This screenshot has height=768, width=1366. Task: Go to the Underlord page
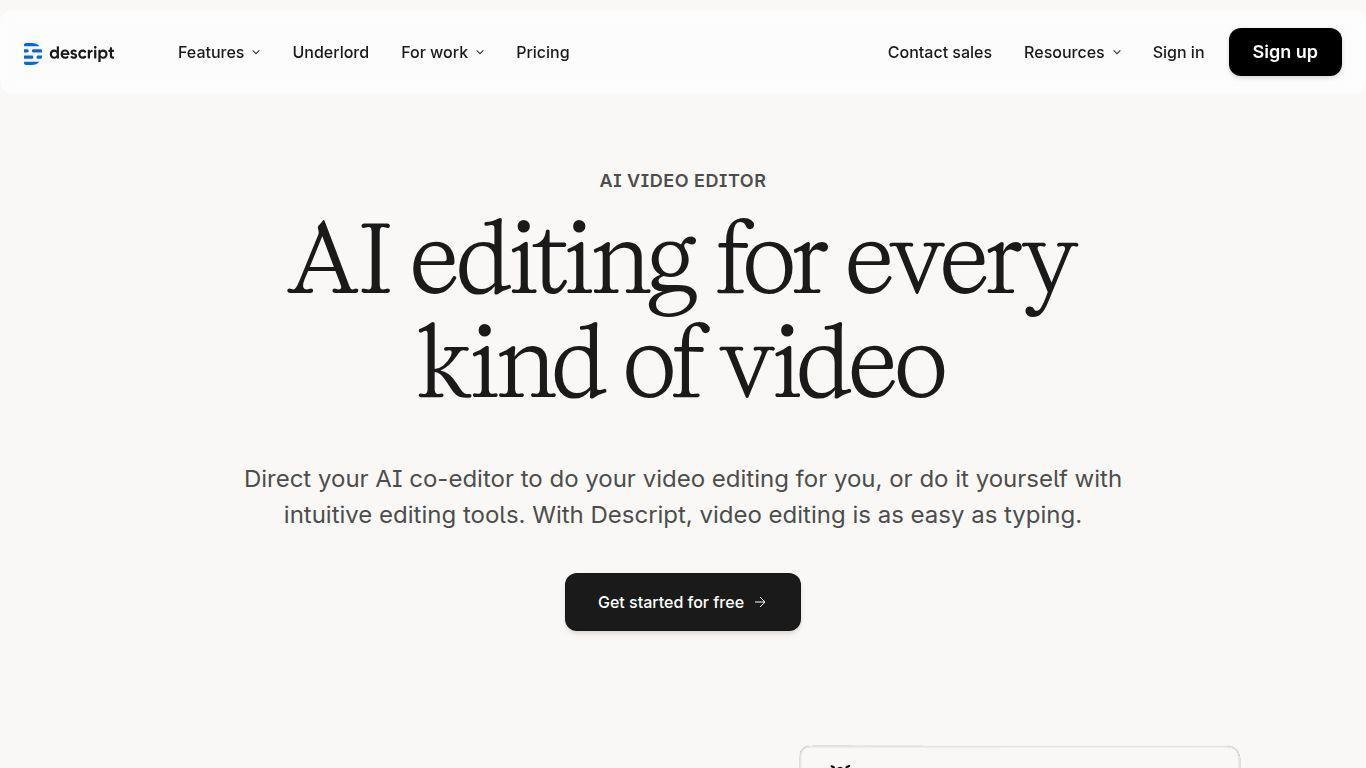[x=330, y=52]
